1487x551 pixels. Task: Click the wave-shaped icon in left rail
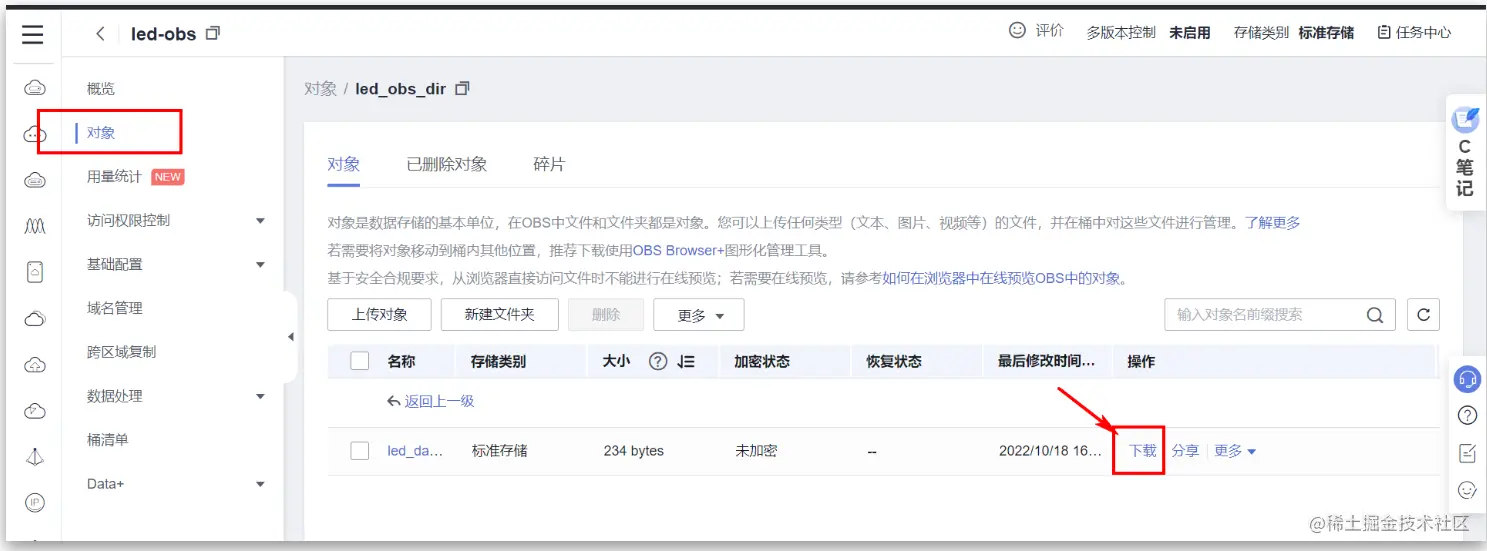(34, 227)
